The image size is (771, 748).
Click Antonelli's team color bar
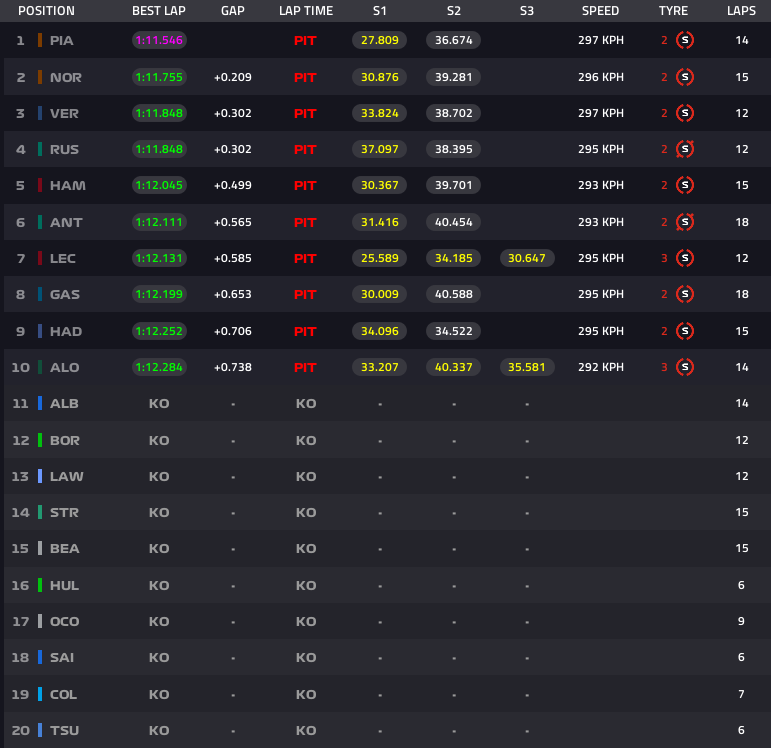(39, 222)
